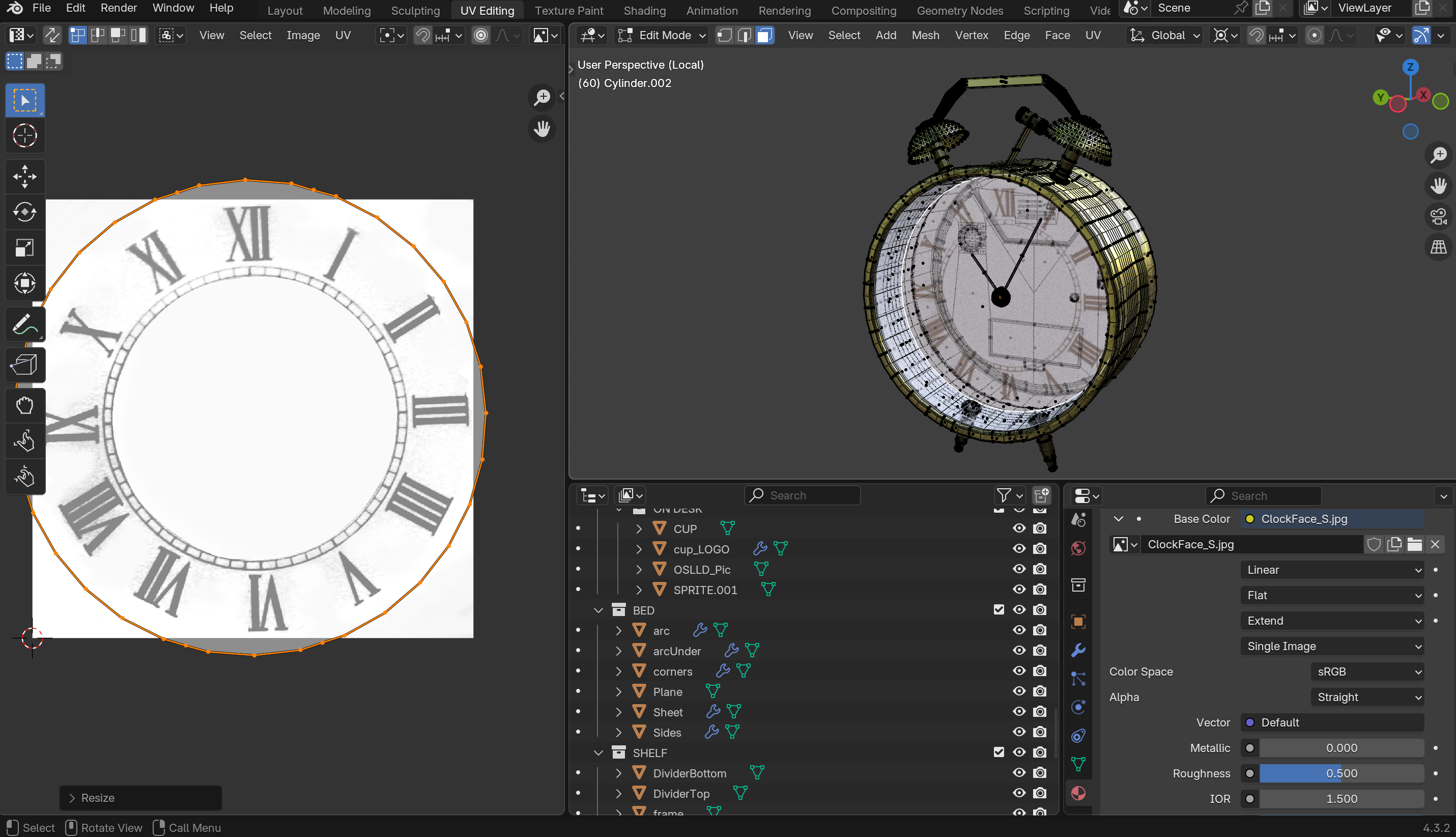Image resolution: width=1456 pixels, height=837 pixels.
Task: Toggle camera view in 3D viewport
Action: coord(1438,217)
